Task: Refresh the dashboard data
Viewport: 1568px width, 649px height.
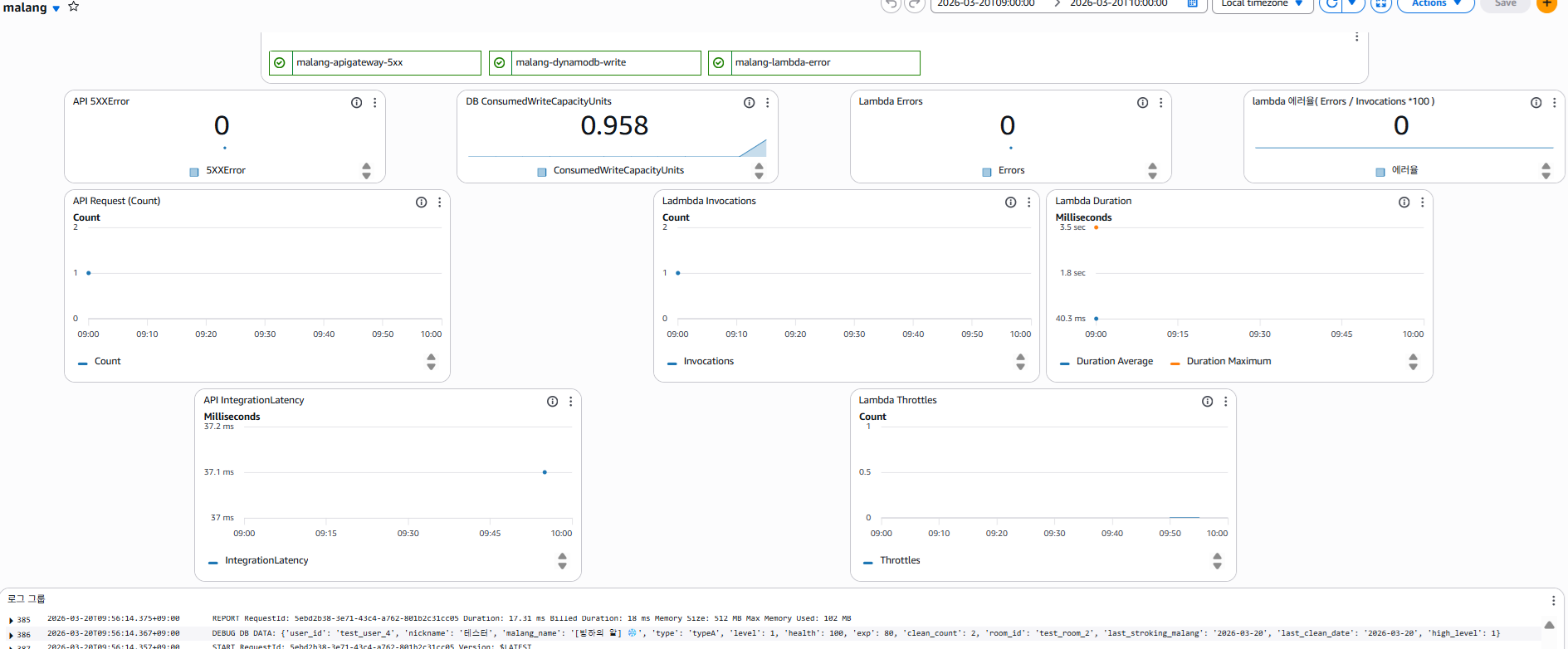Action: pos(1331,4)
